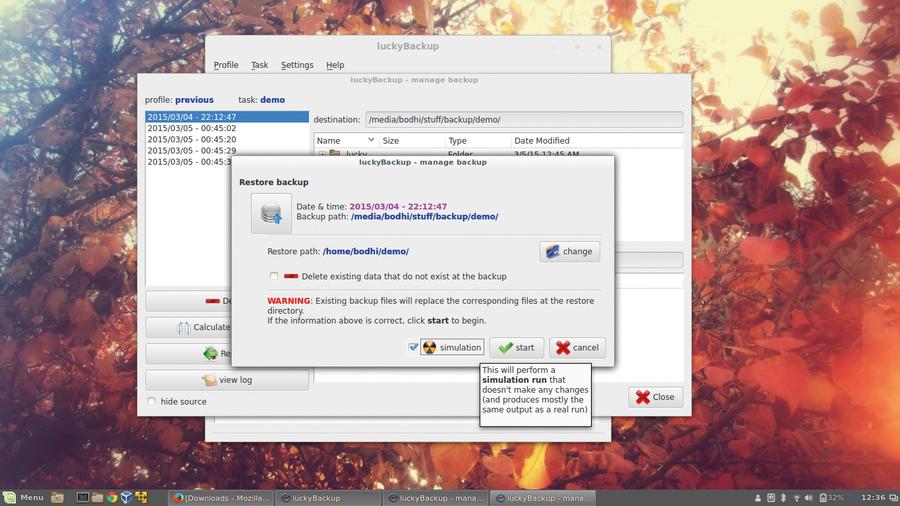This screenshot has height=506, width=900.
Task: Uncheck the simulation checkbox
Action: (x=413, y=347)
